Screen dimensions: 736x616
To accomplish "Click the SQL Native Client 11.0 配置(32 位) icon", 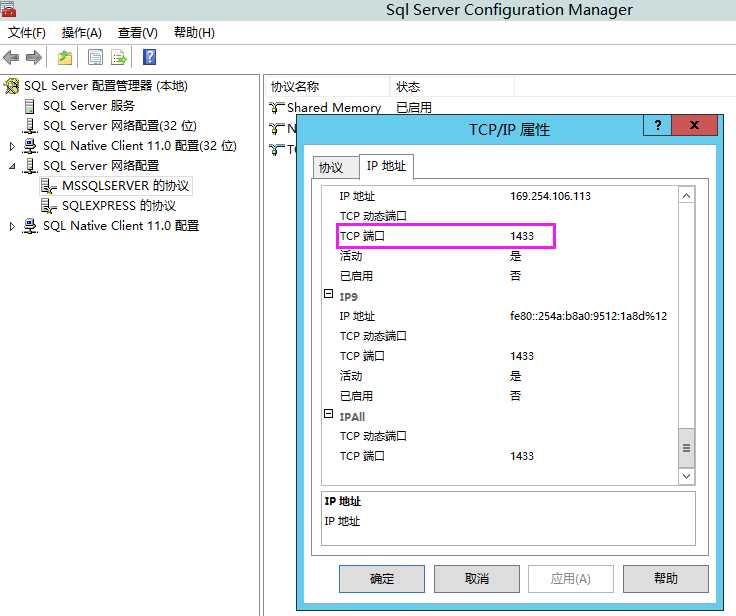I will pos(30,146).
